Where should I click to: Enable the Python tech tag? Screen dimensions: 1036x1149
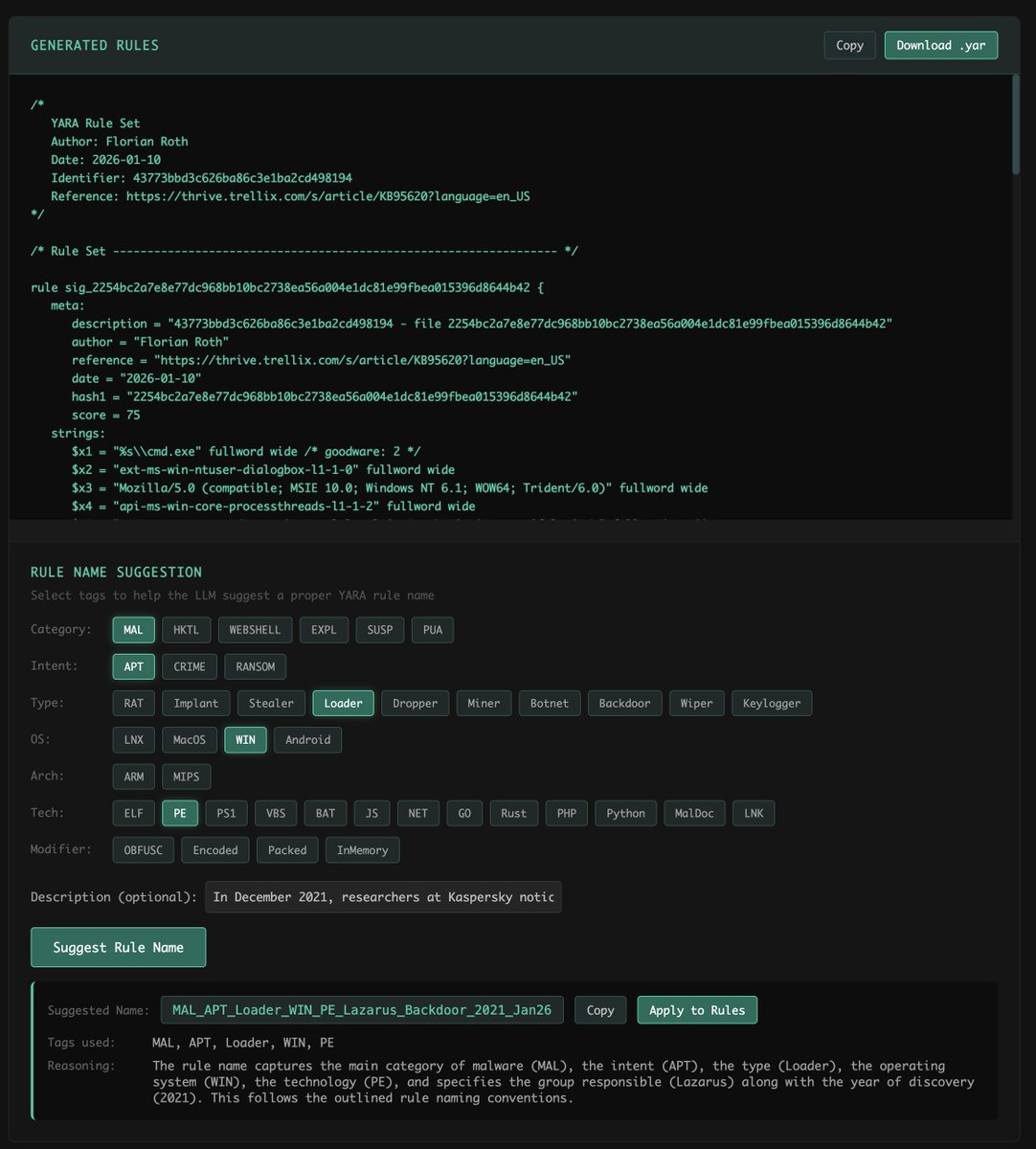625,812
